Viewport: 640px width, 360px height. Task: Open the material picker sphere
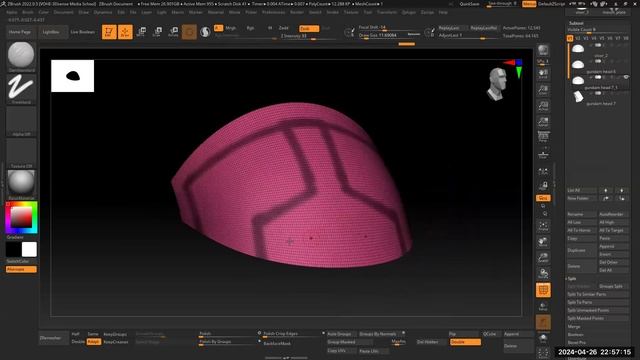(21, 182)
